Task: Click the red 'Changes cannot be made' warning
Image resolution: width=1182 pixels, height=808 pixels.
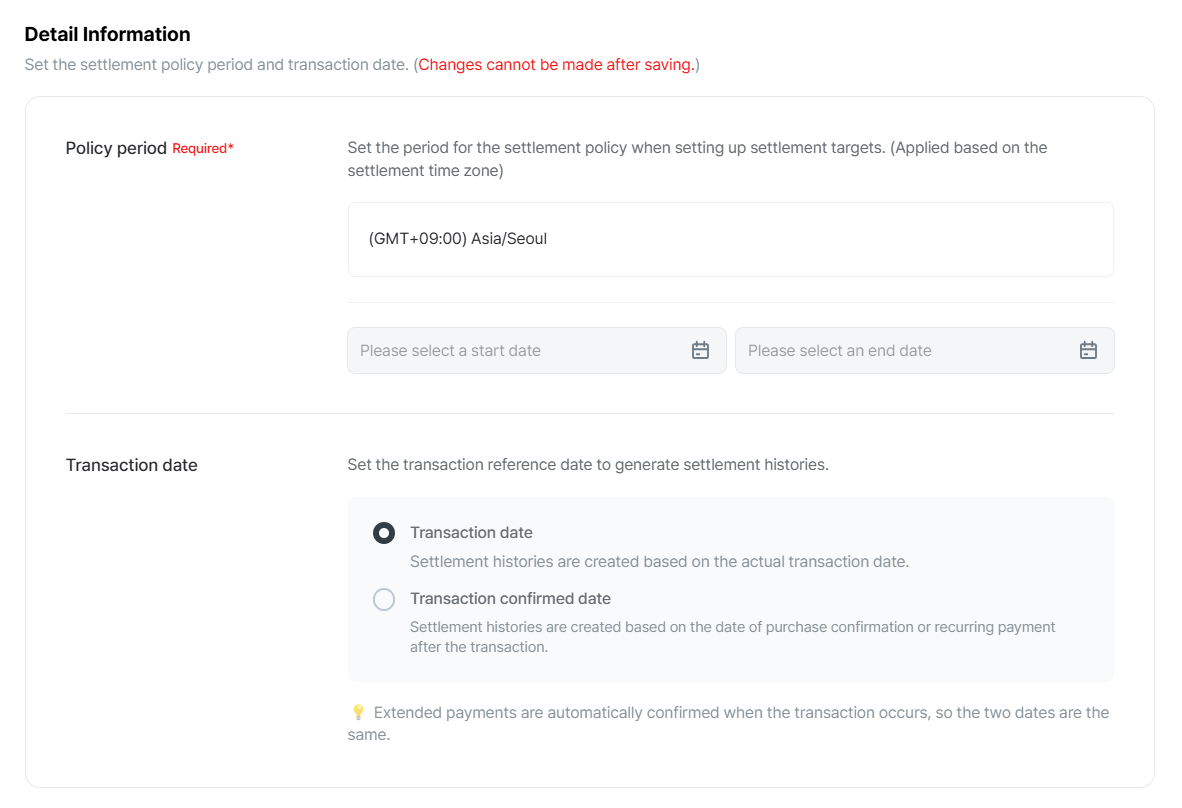Action: coord(556,65)
